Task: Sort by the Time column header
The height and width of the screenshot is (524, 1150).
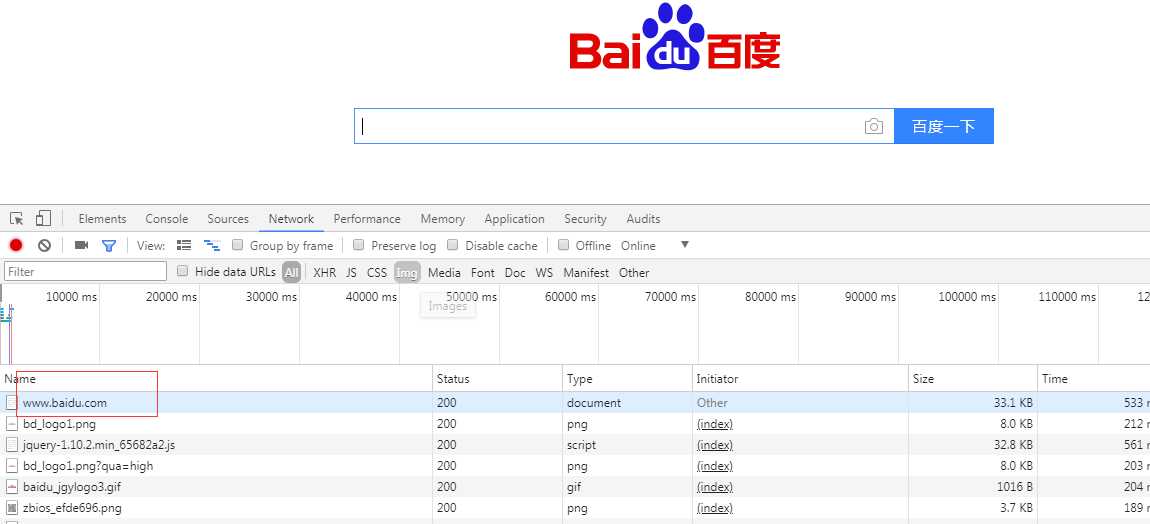Action: tap(1094, 379)
